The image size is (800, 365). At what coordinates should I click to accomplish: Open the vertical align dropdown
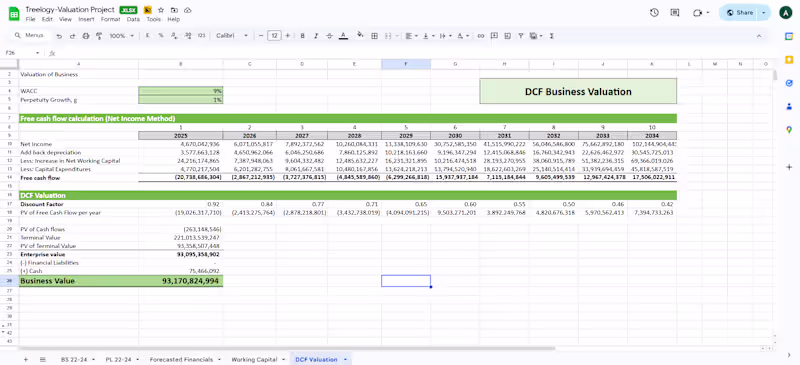428,36
